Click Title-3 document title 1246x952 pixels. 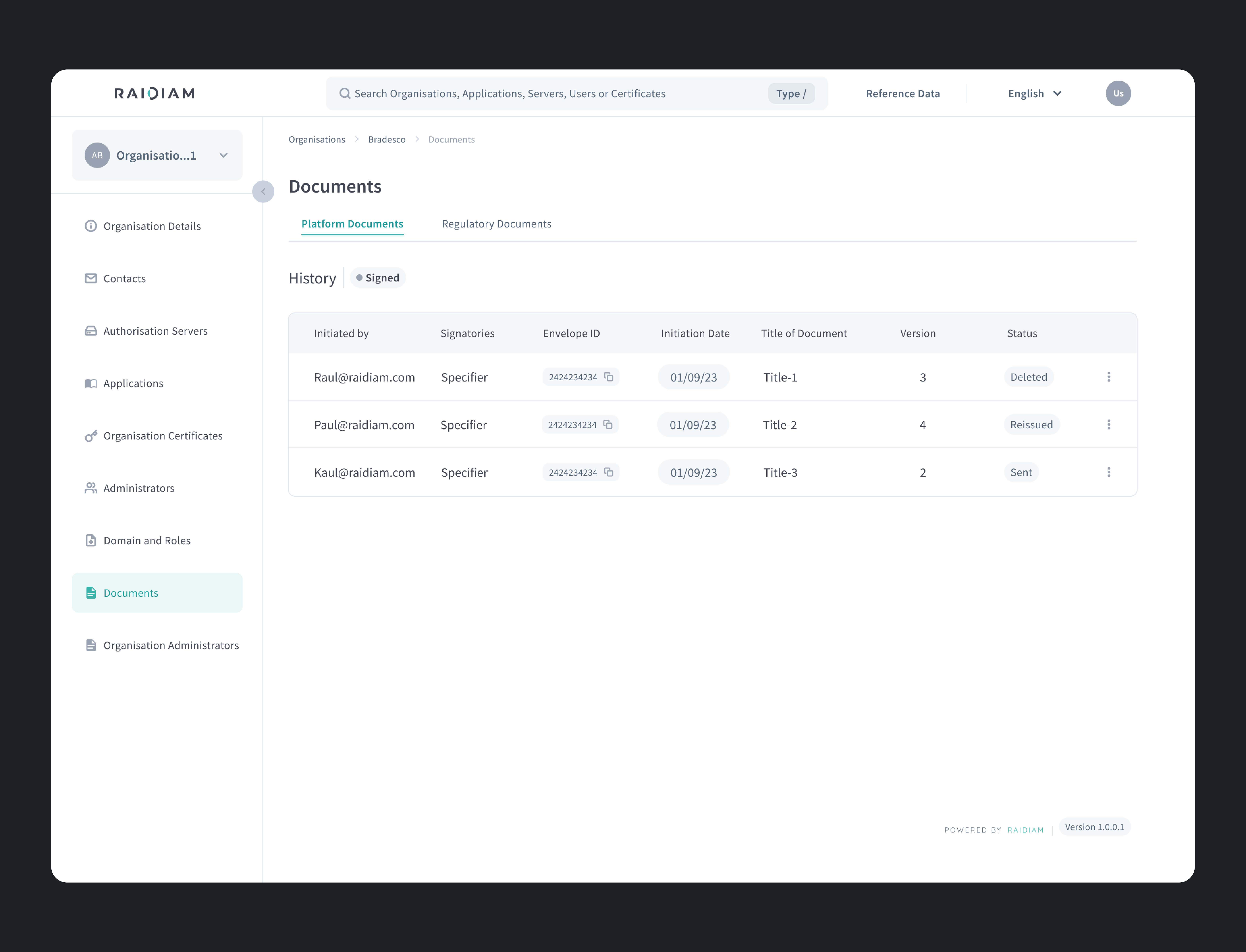780,473
